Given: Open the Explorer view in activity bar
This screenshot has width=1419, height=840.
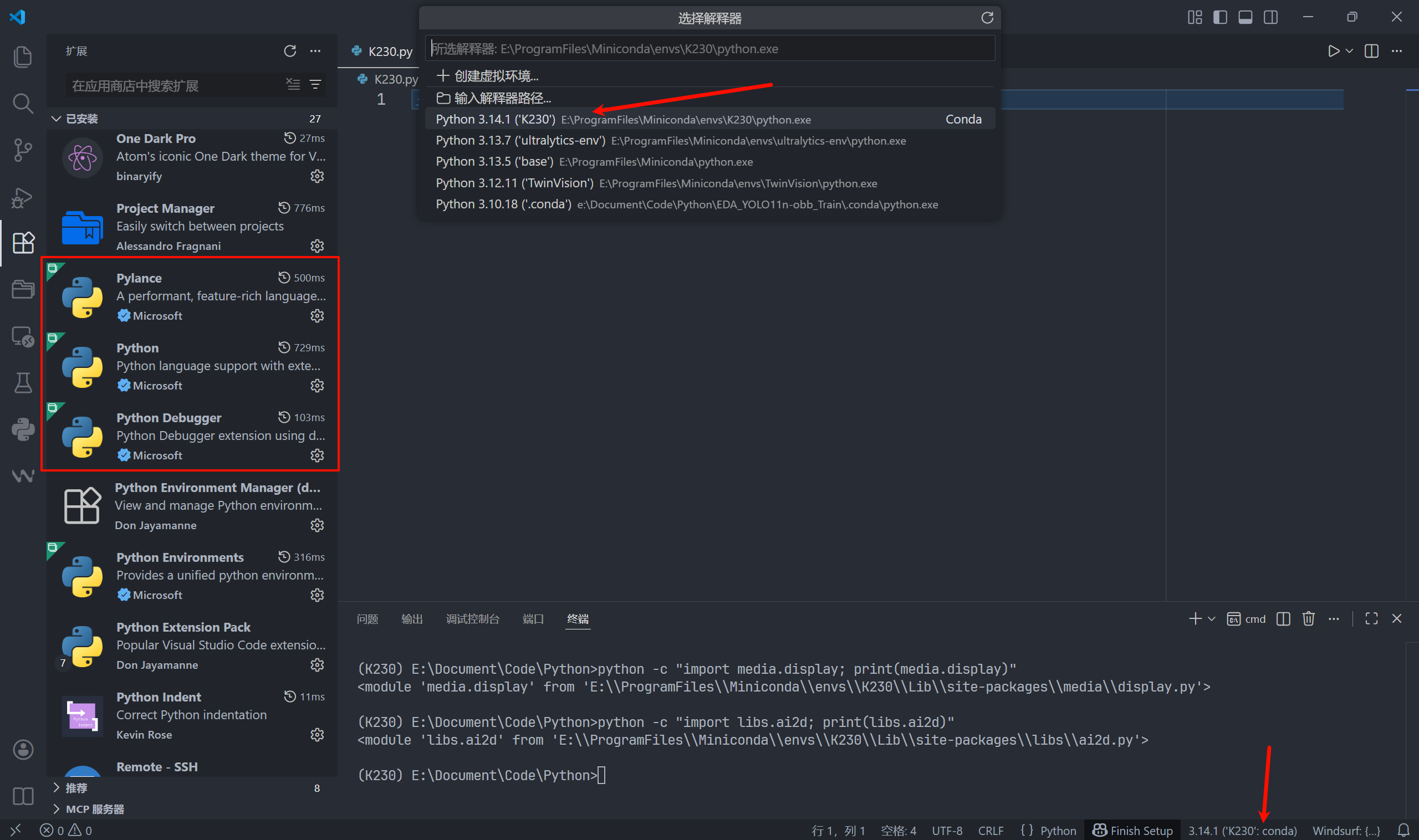Looking at the screenshot, I should pos(23,57).
